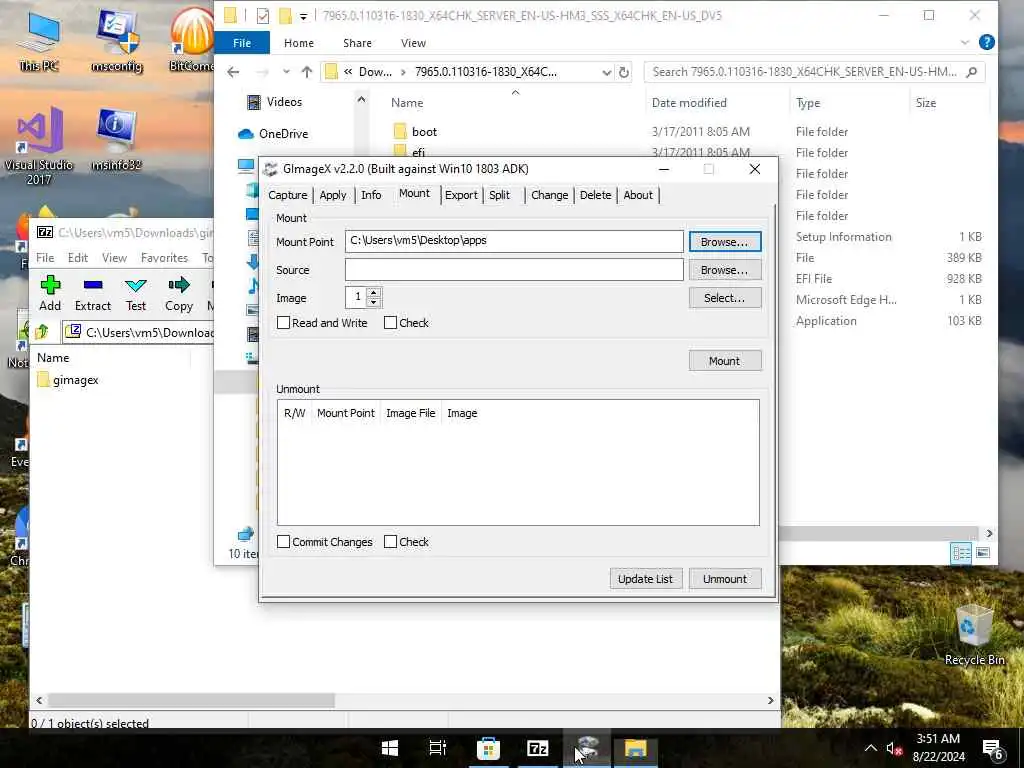This screenshot has width=1024, height=768.
Task: Switch to the Split tab
Action: (x=500, y=195)
